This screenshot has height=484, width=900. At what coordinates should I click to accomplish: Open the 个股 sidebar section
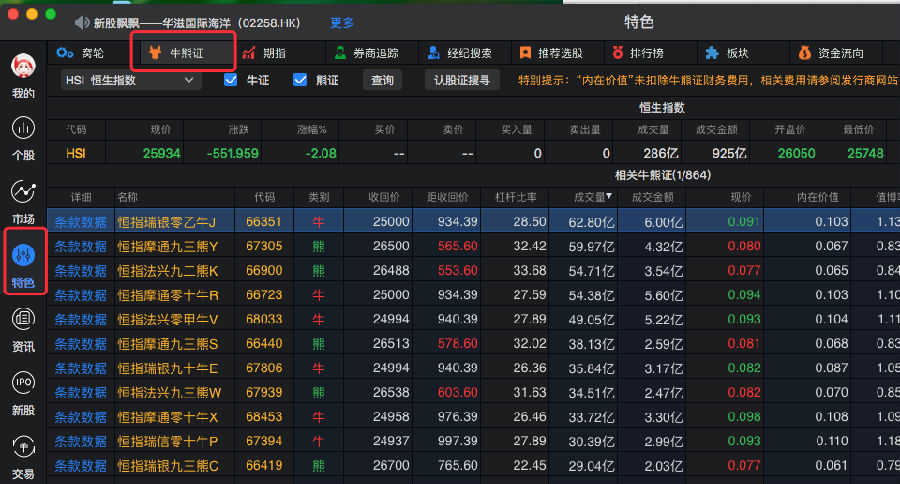(24, 138)
